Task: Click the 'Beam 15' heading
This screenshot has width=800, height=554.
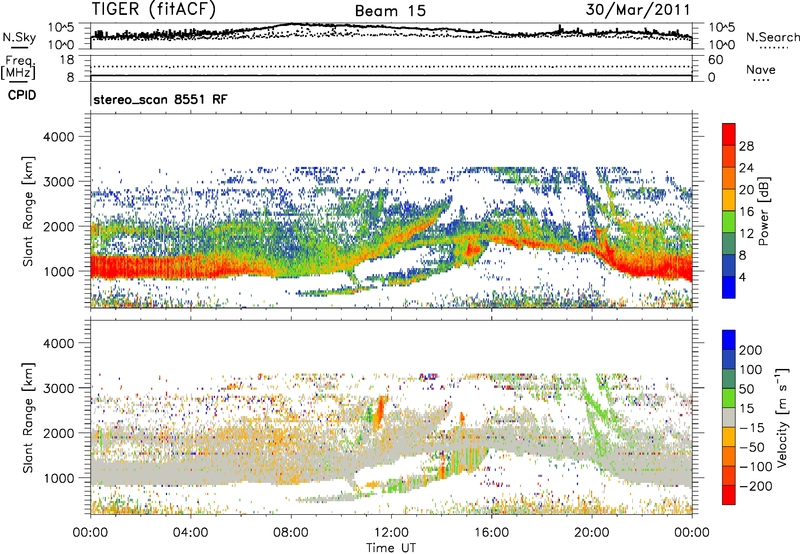Action: coord(390,11)
